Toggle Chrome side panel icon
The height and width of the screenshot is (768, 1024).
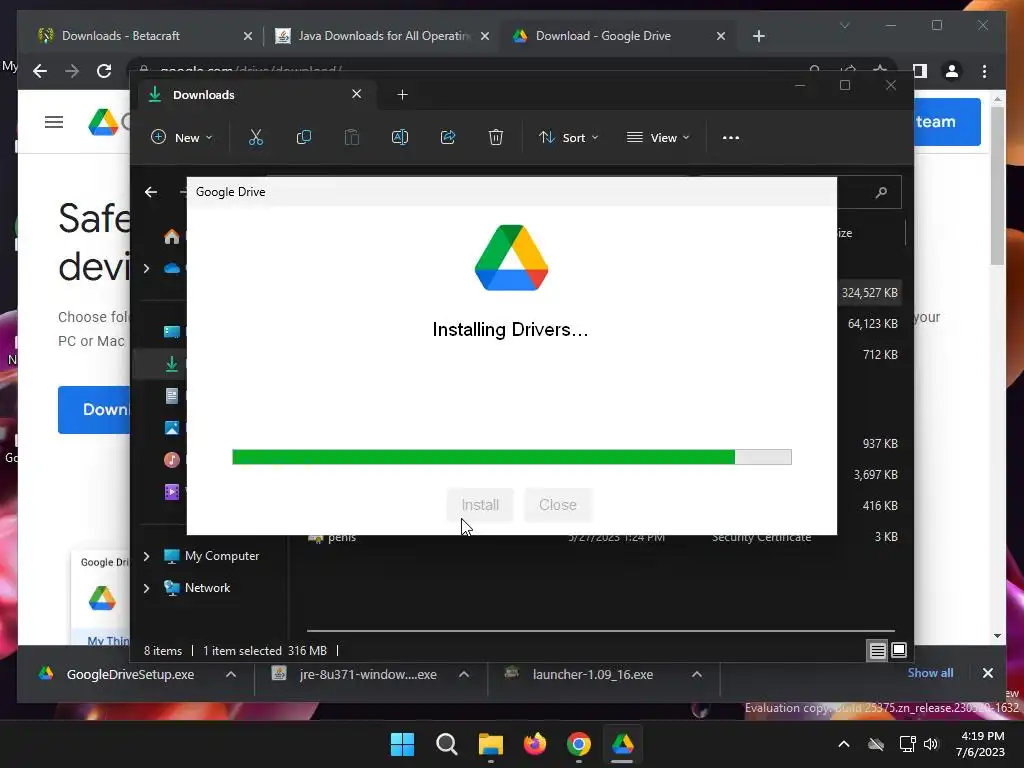(x=920, y=71)
